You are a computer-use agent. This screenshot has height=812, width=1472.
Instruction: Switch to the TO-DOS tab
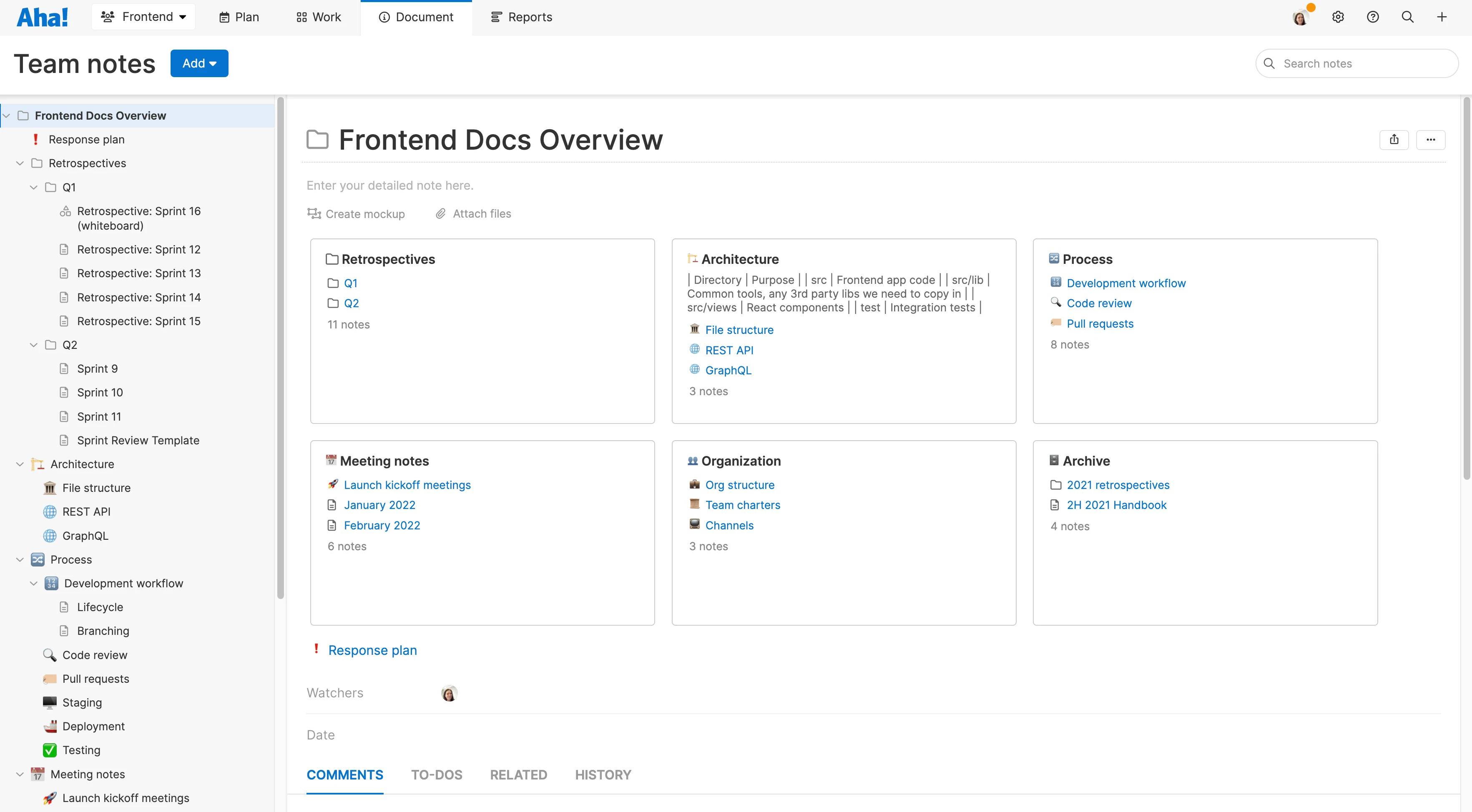437,774
